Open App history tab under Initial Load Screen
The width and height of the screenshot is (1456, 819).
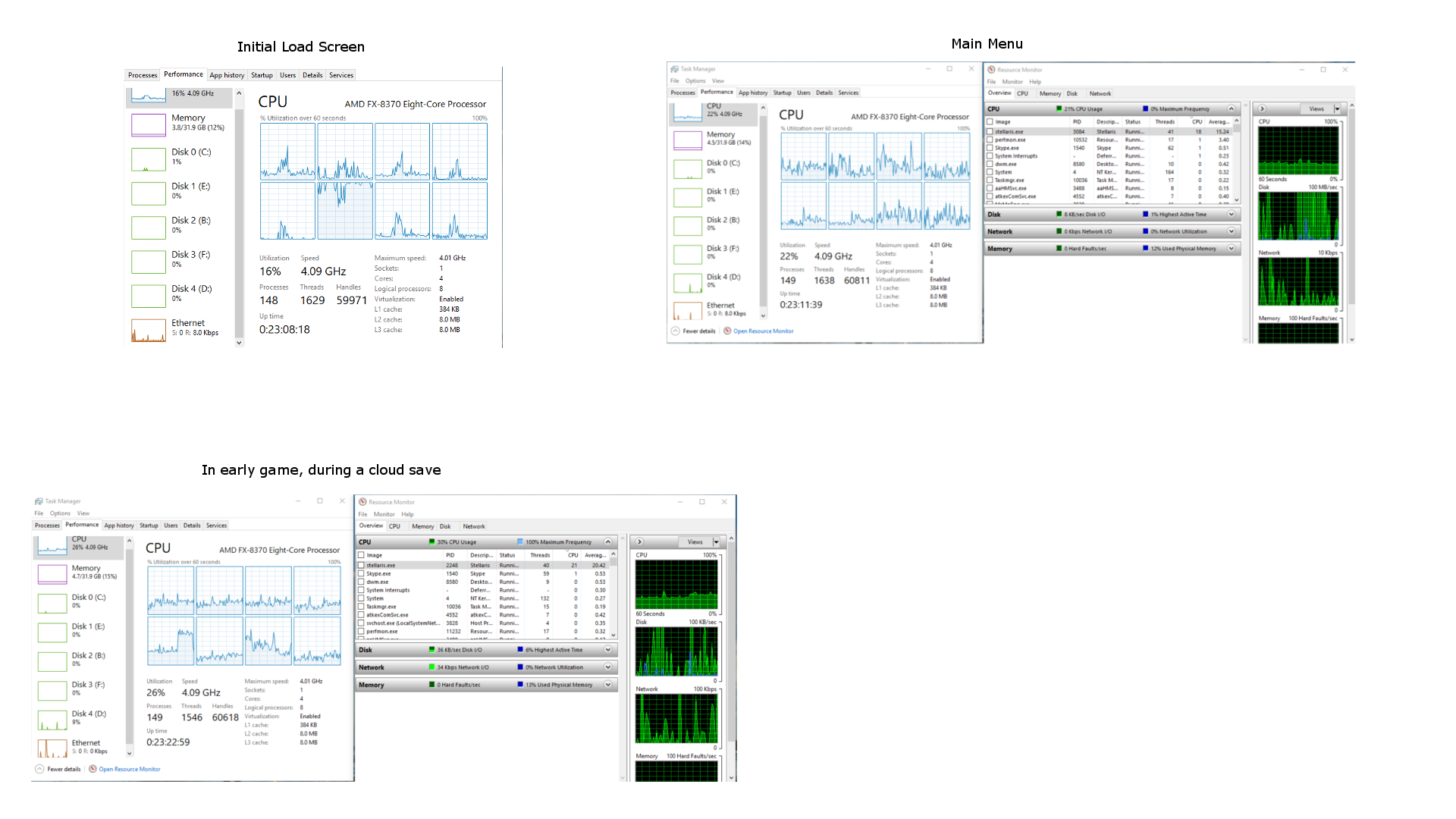pos(227,75)
